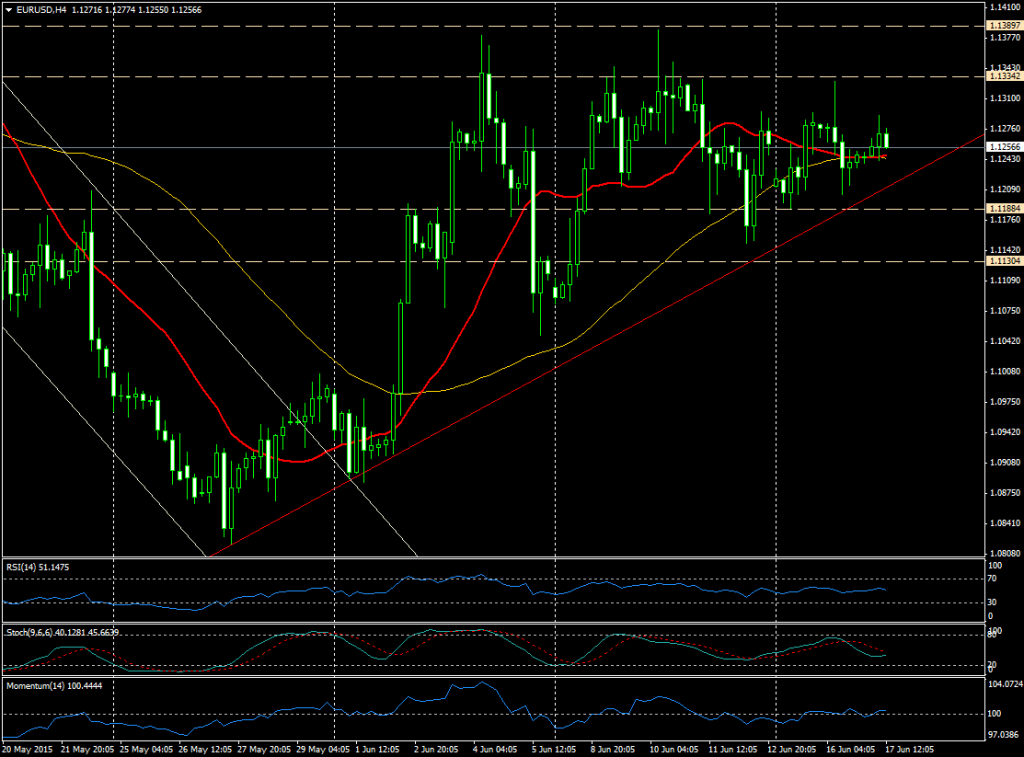Image resolution: width=1024 pixels, height=757 pixels.
Task: Click the 20 May 2015 time axis label
Action: 30,747
